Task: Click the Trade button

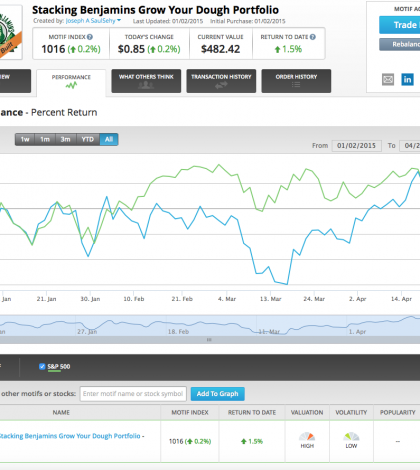Action: click(x=400, y=25)
